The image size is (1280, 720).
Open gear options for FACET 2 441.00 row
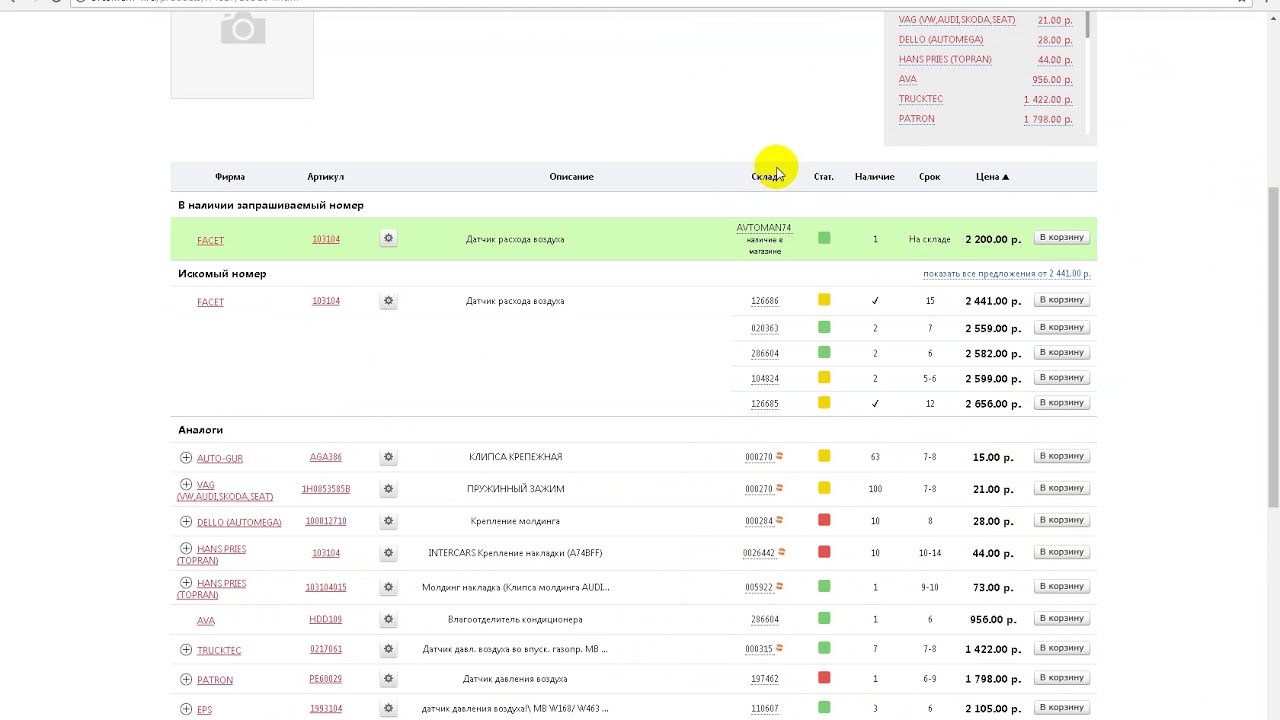coord(388,301)
